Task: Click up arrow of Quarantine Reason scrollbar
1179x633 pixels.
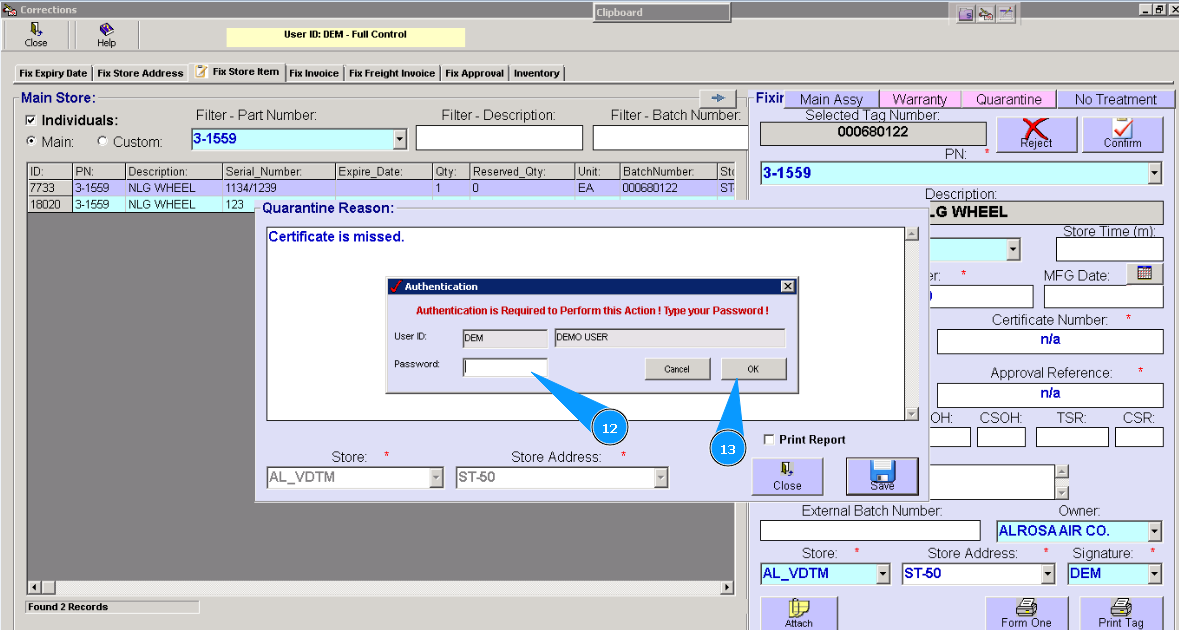Action: tap(911, 234)
